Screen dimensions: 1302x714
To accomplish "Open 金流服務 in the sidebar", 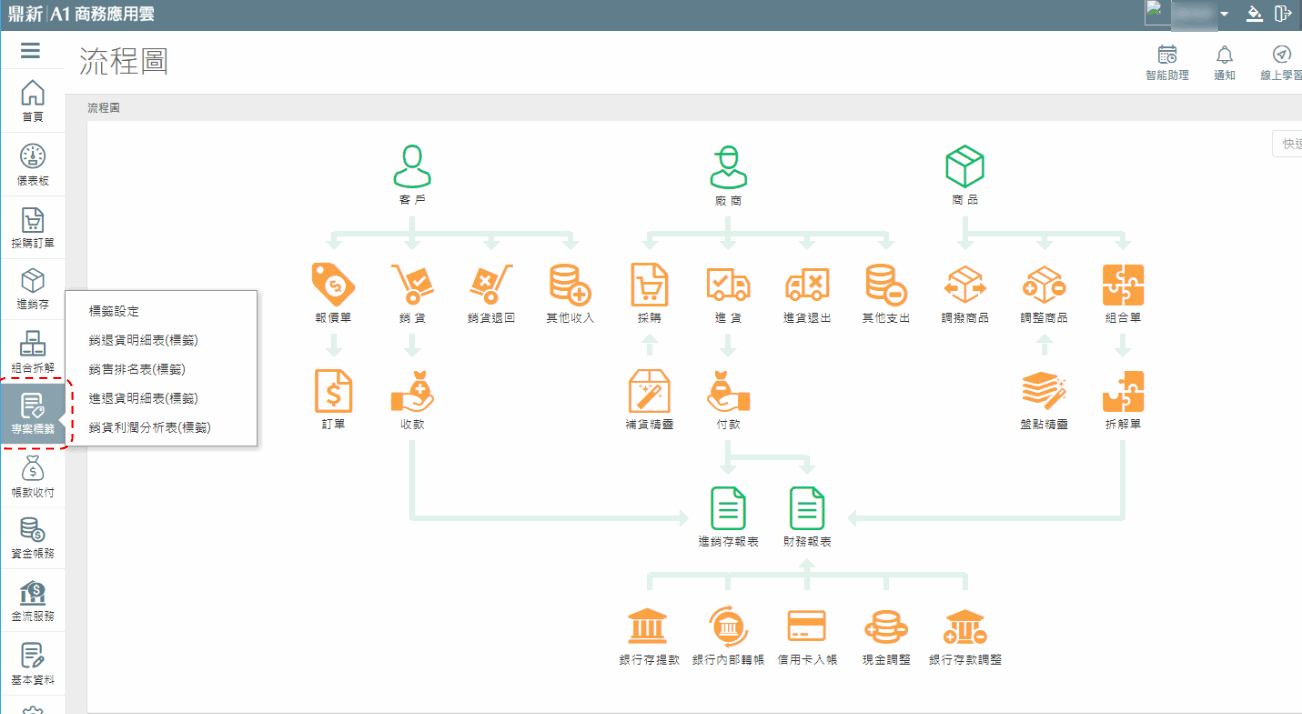I will 33,601.
